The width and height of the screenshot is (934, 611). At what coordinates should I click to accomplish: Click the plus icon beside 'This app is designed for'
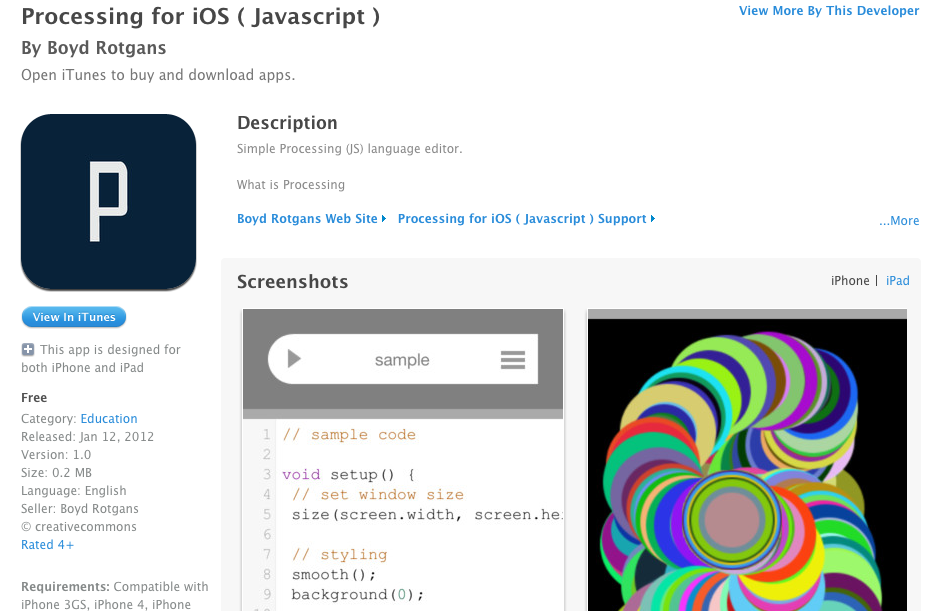(27, 350)
